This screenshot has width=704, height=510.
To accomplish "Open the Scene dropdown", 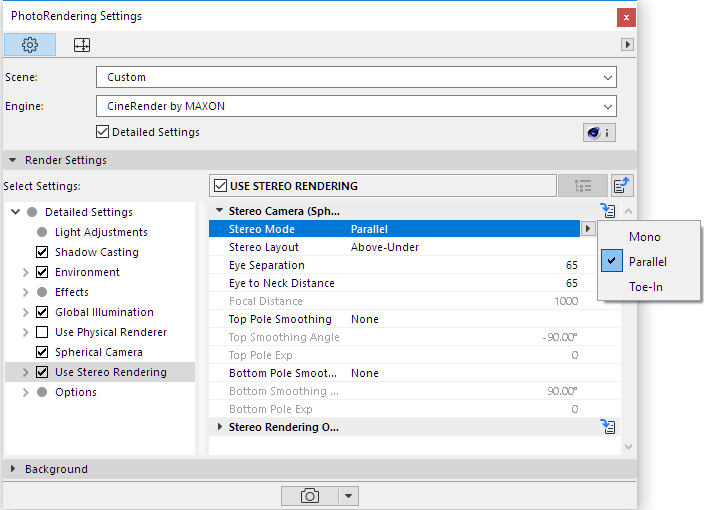I will [x=356, y=77].
